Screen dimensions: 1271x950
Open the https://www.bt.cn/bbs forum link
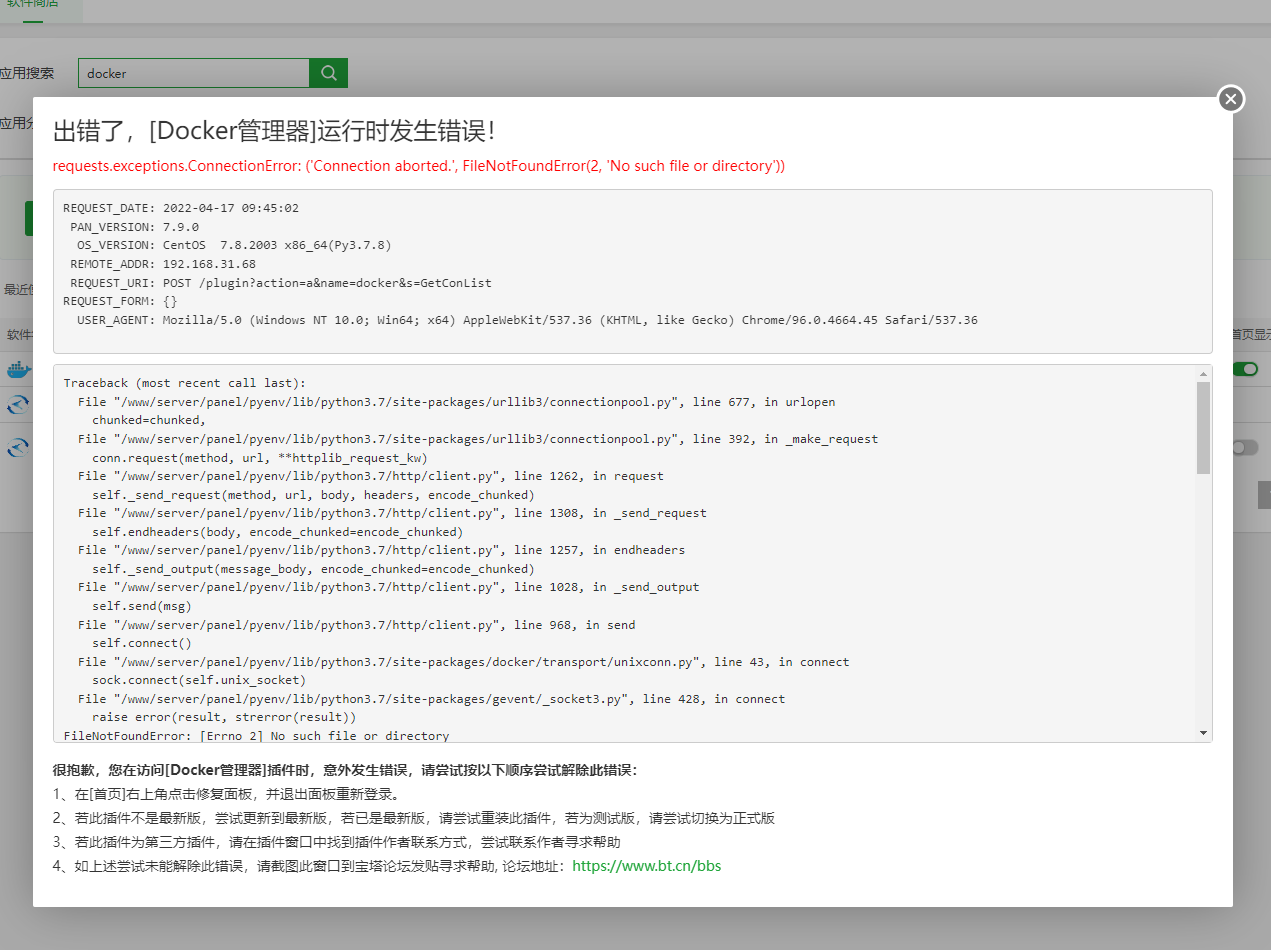[646, 866]
